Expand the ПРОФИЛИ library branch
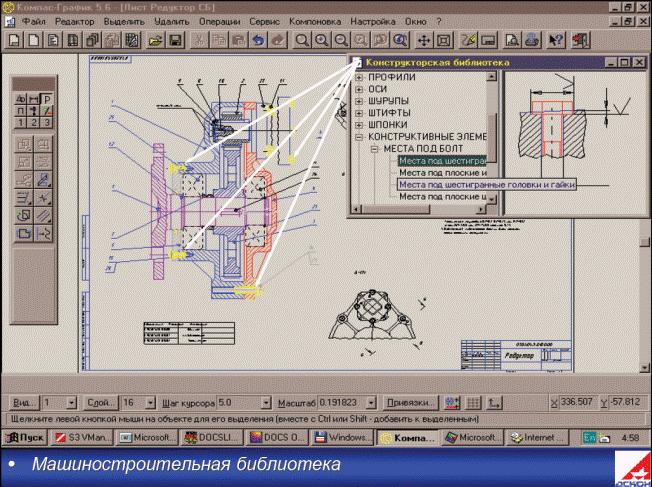652x487 pixels. pos(359,77)
